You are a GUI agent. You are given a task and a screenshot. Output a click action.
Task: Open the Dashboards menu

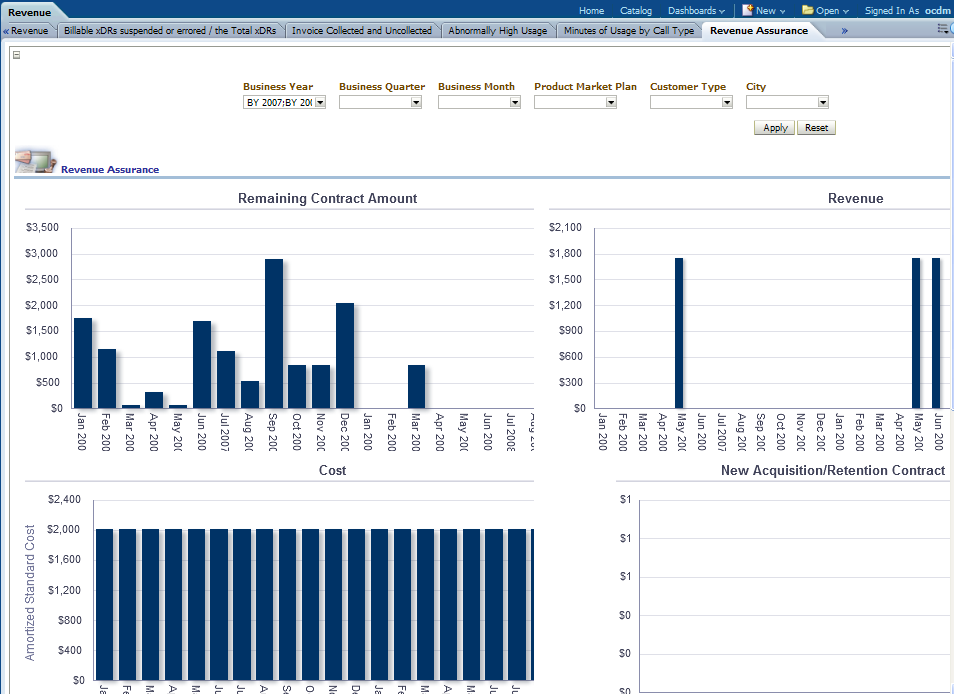pyautogui.click(x=696, y=11)
